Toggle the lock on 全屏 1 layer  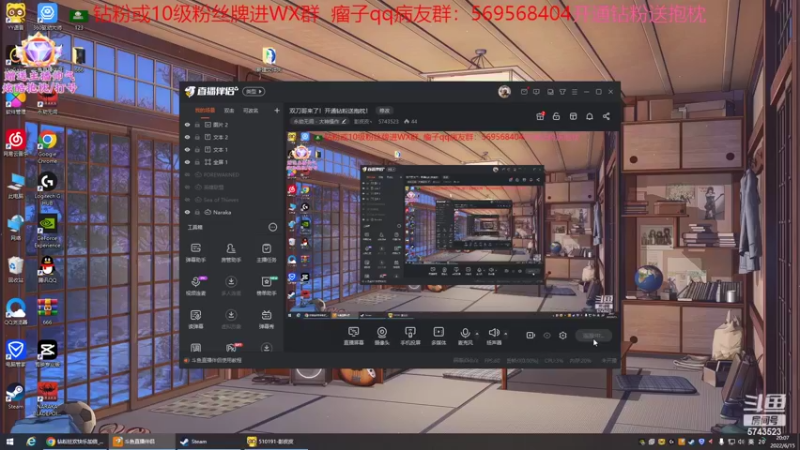click(x=197, y=162)
